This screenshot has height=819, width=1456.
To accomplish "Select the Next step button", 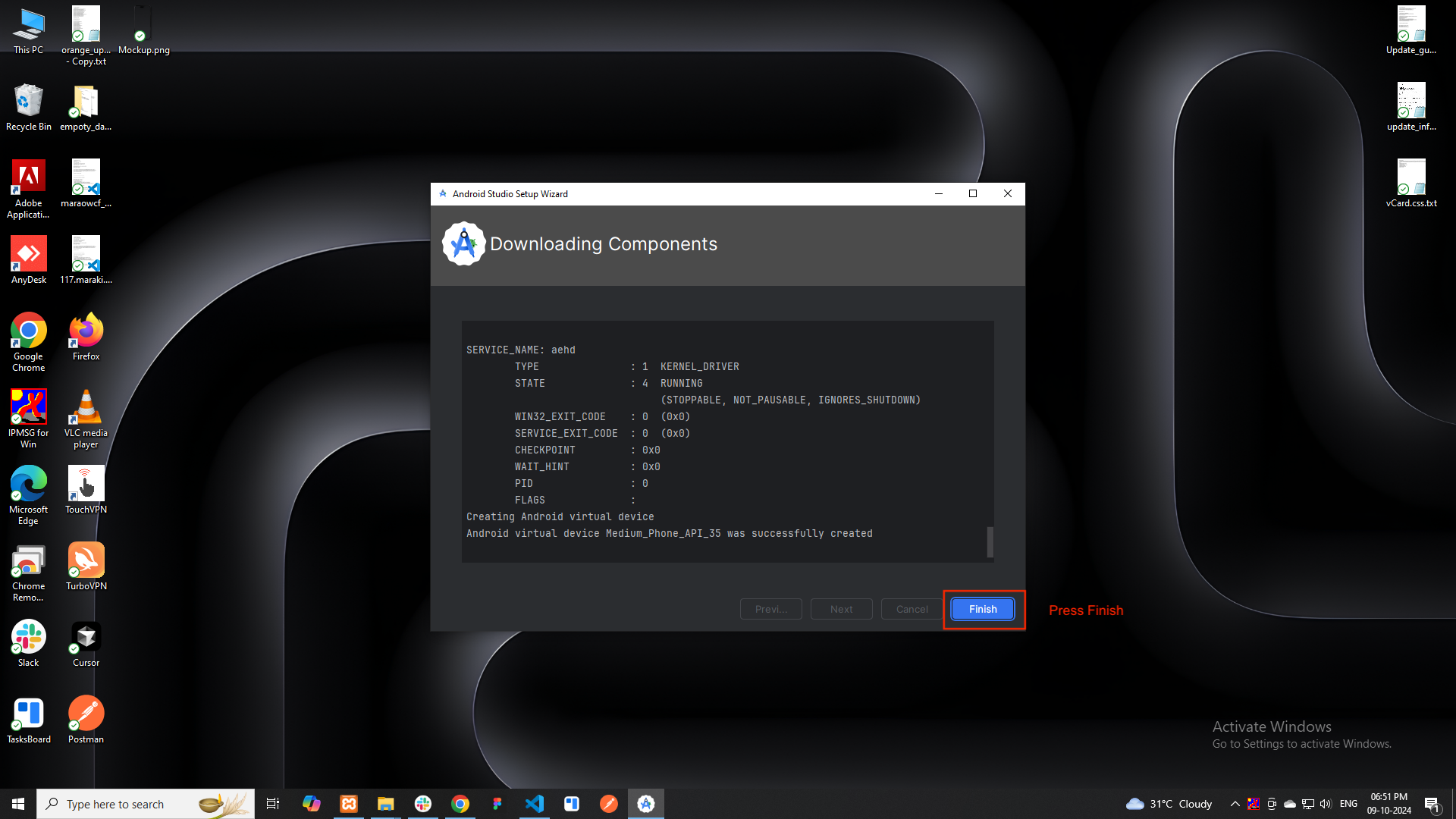I will click(x=840, y=608).
